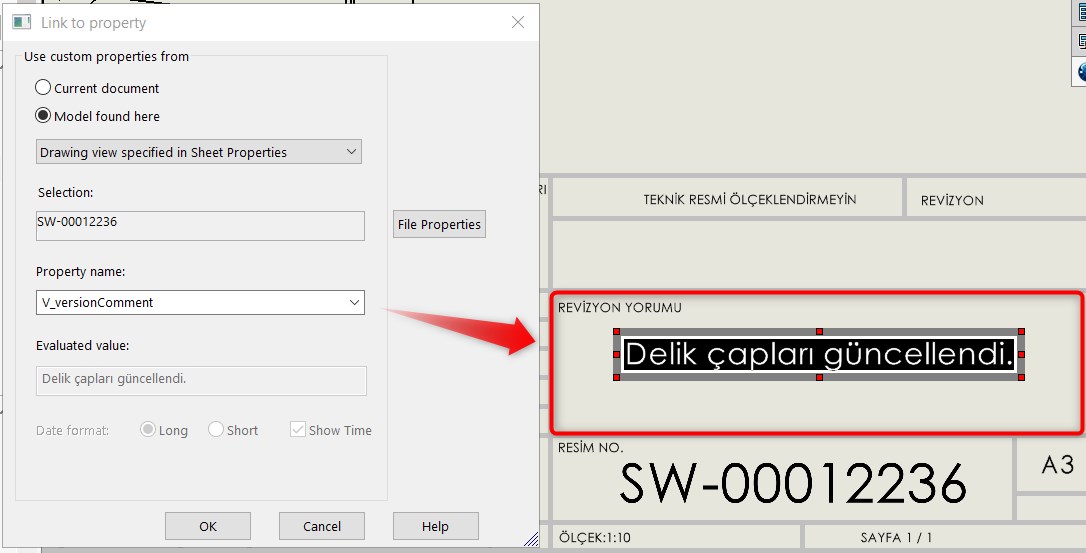This screenshot has width=1086, height=553.
Task: Click the A3 sheet size text
Action: [1058, 464]
